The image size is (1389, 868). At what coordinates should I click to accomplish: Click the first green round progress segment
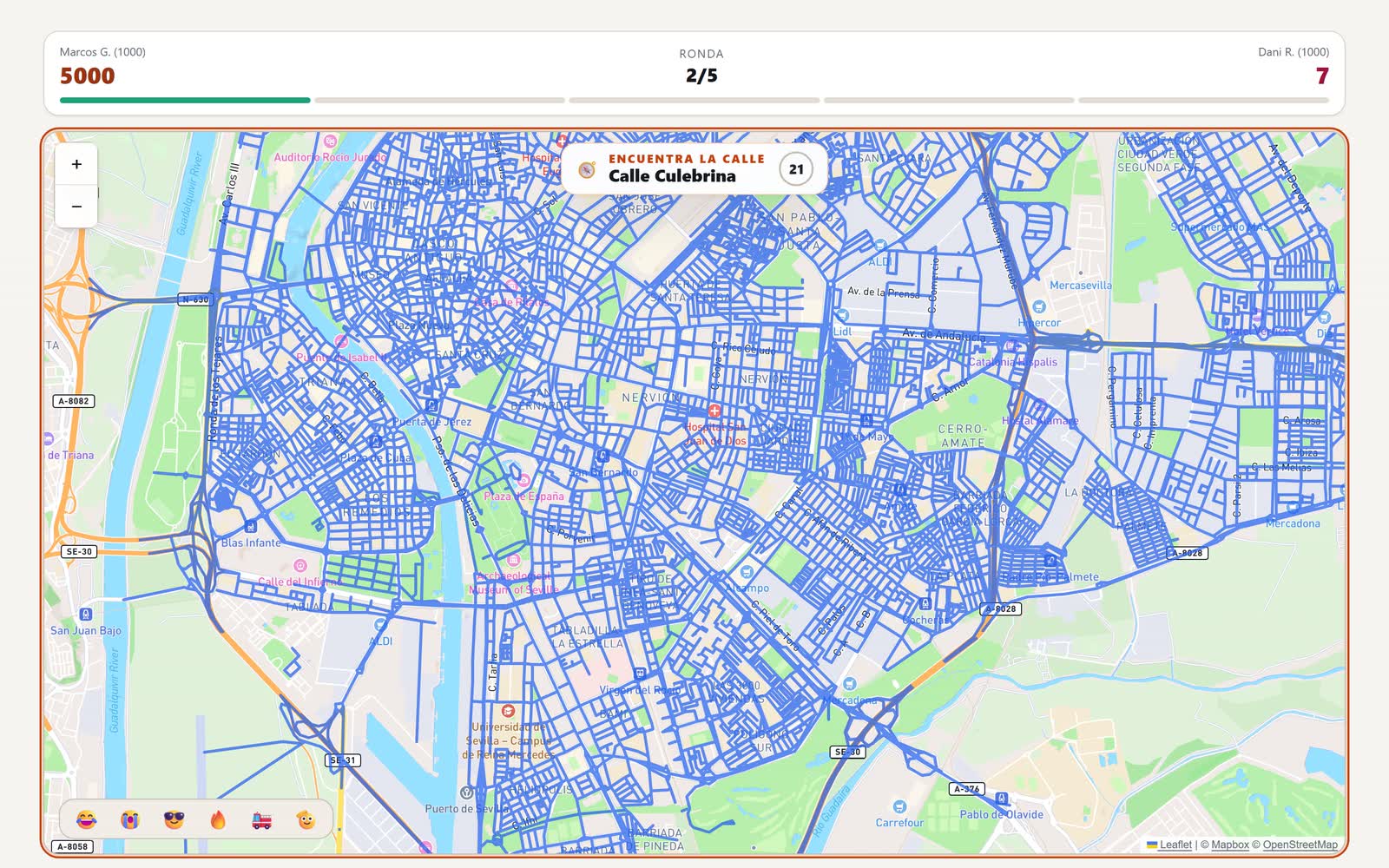pyautogui.click(x=185, y=101)
